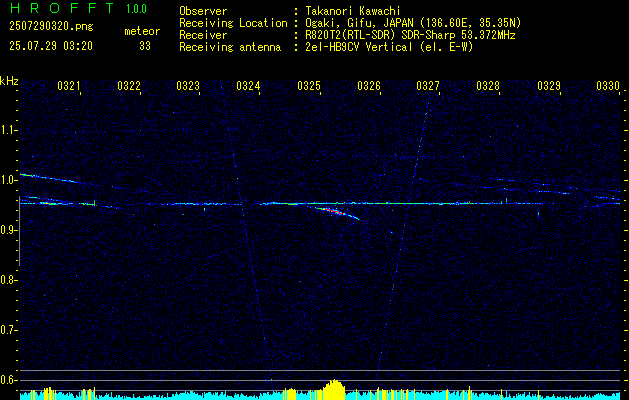This screenshot has height=400, width=629.
Task: Click the 0.9 frequency axis label
Action: click(x=8, y=230)
